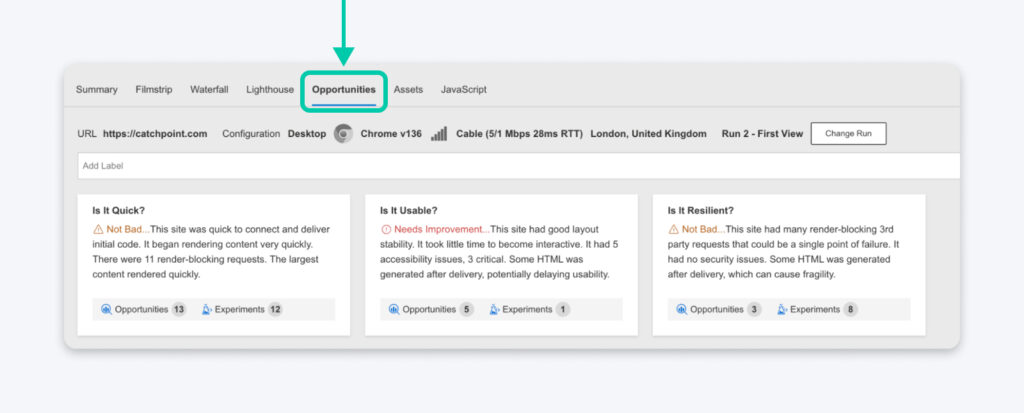Switch to the Summary tab
The image size is (1024, 413).
(x=96, y=89)
